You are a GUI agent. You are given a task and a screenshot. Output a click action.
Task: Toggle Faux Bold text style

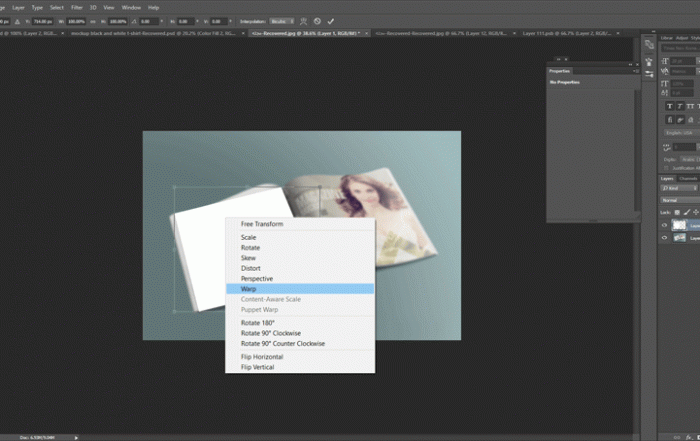click(669, 106)
